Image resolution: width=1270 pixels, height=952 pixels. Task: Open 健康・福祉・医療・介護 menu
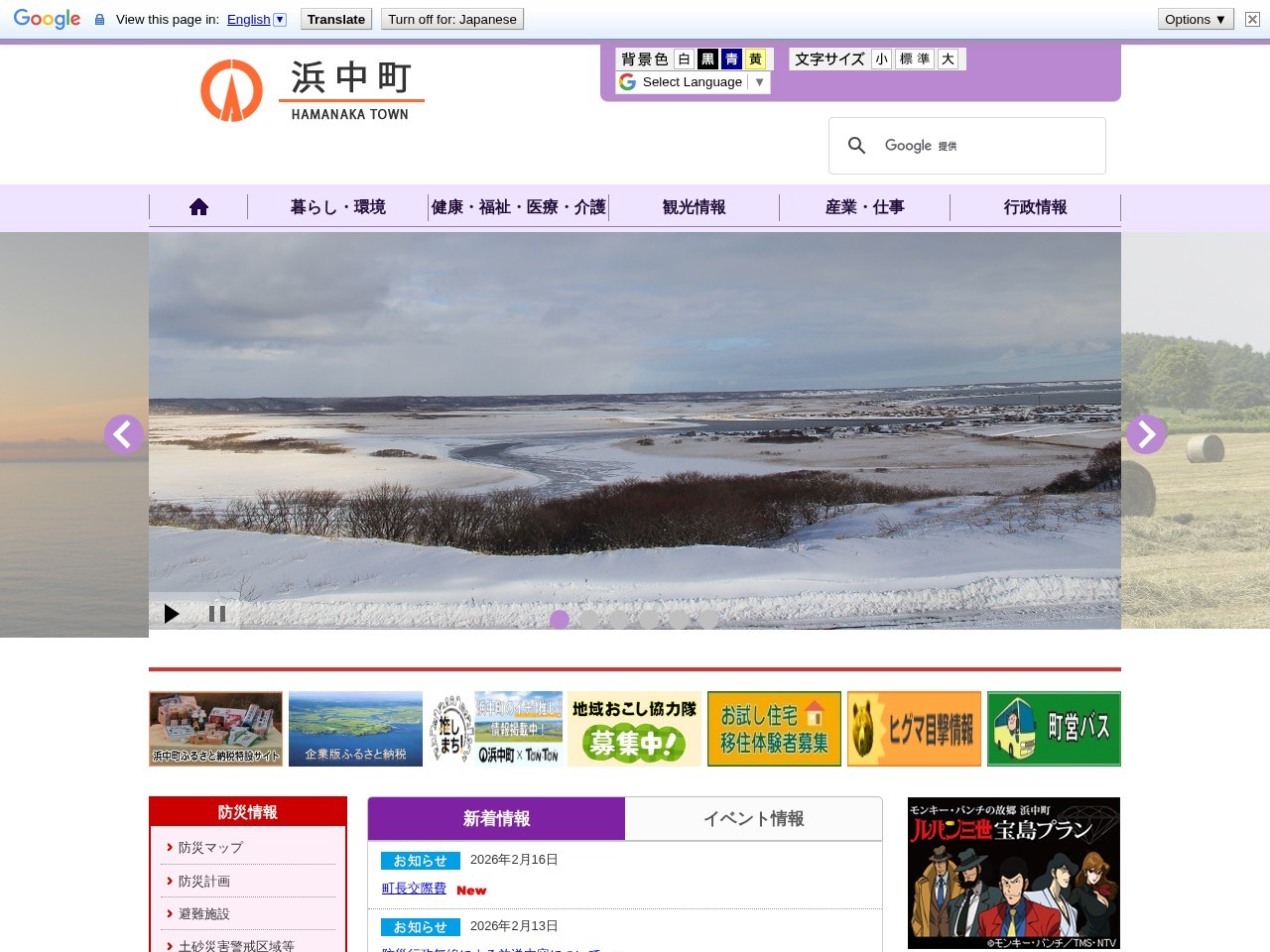[x=519, y=207]
